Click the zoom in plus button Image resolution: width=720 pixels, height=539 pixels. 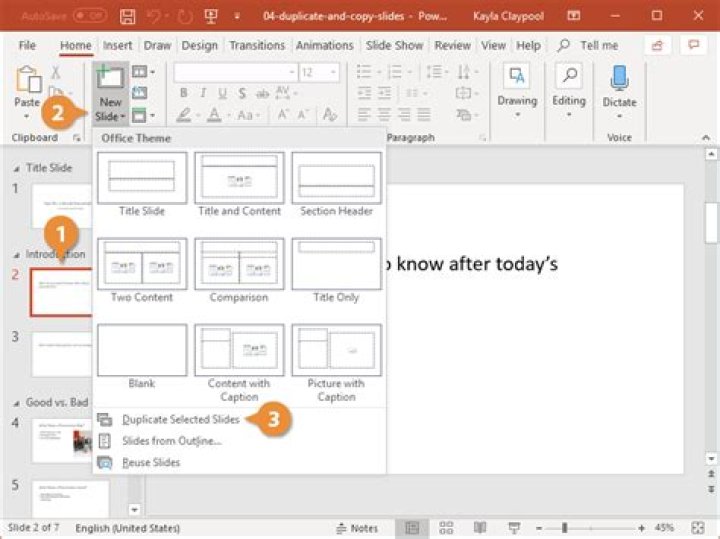[641, 528]
